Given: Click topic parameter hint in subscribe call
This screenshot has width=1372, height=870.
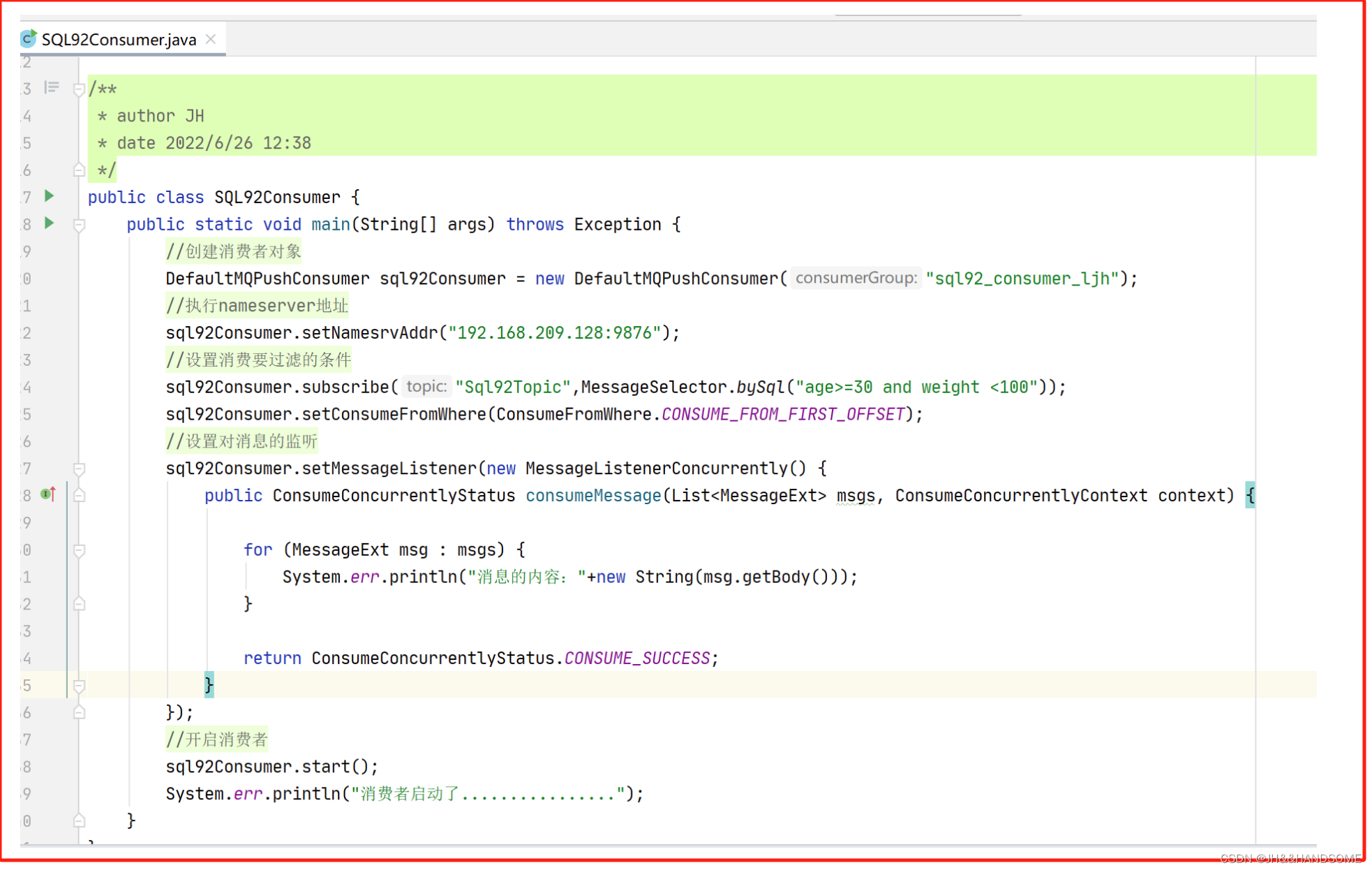Looking at the screenshot, I should (x=426, y=386).
